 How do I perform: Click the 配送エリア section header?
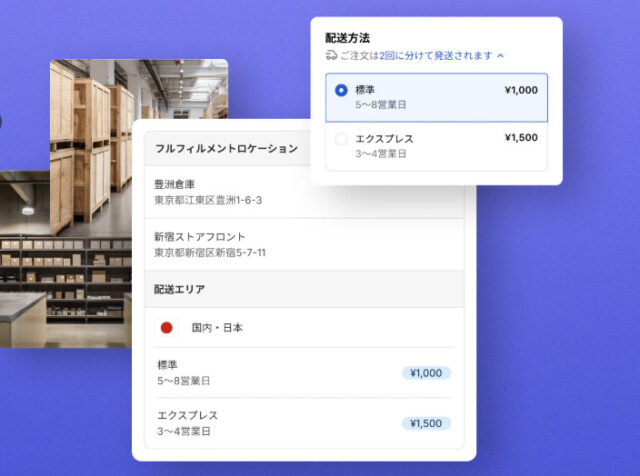click(x=180, y=288)
